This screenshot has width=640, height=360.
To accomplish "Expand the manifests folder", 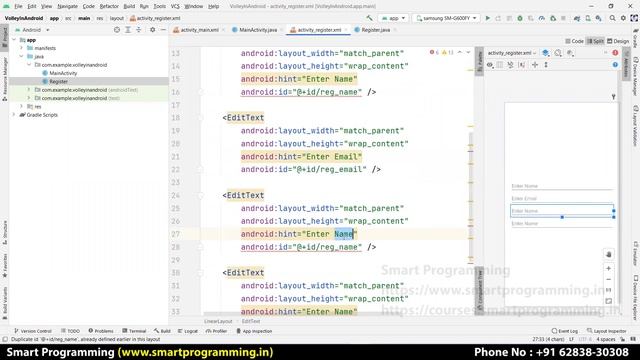I will (22, 48).
